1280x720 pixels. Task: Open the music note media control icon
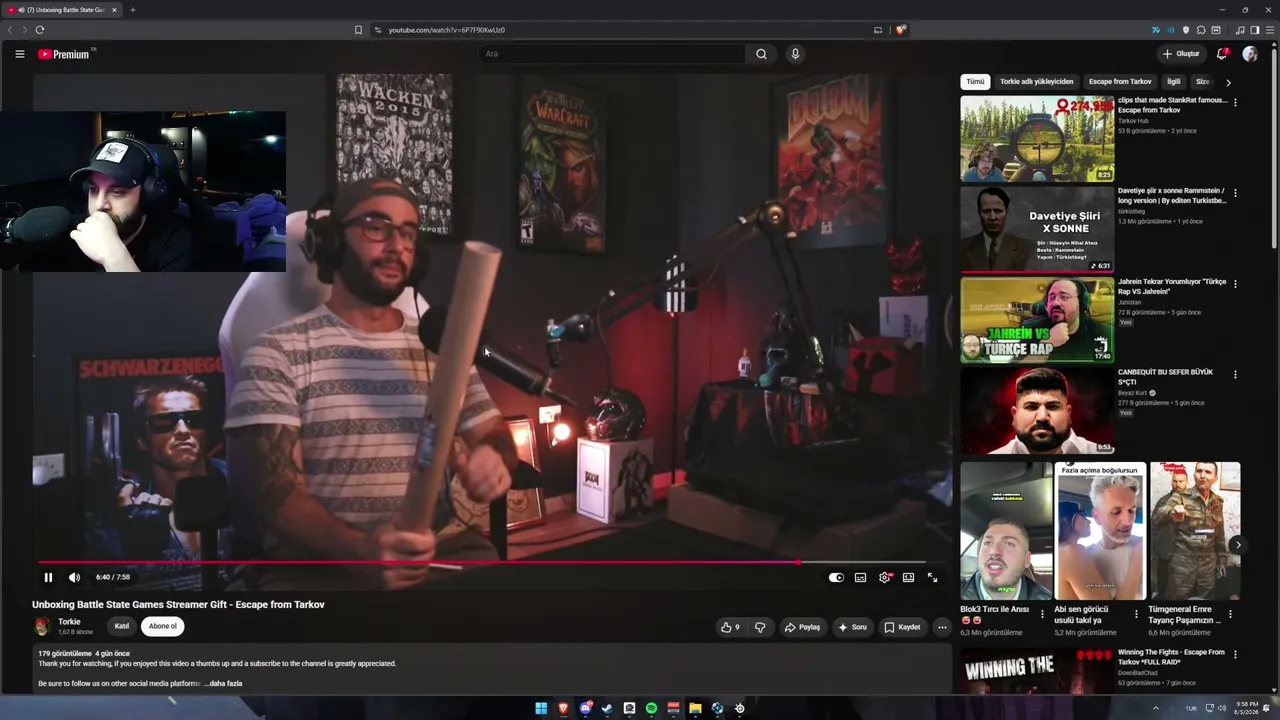1240,30
